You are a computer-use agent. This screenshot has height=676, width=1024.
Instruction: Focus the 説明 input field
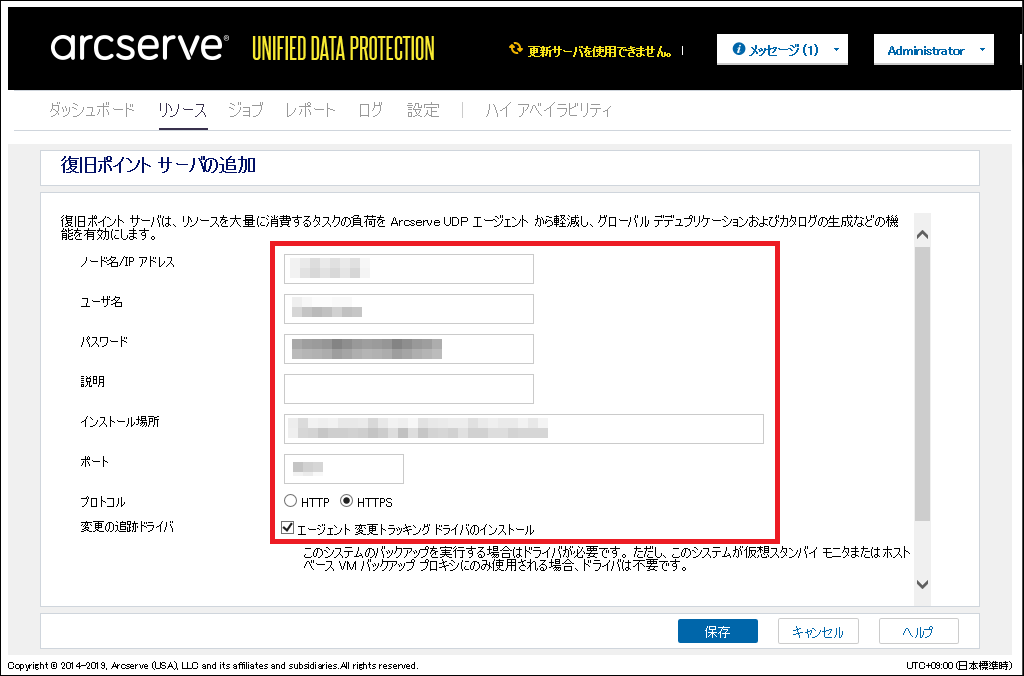[x=409, y=389]
